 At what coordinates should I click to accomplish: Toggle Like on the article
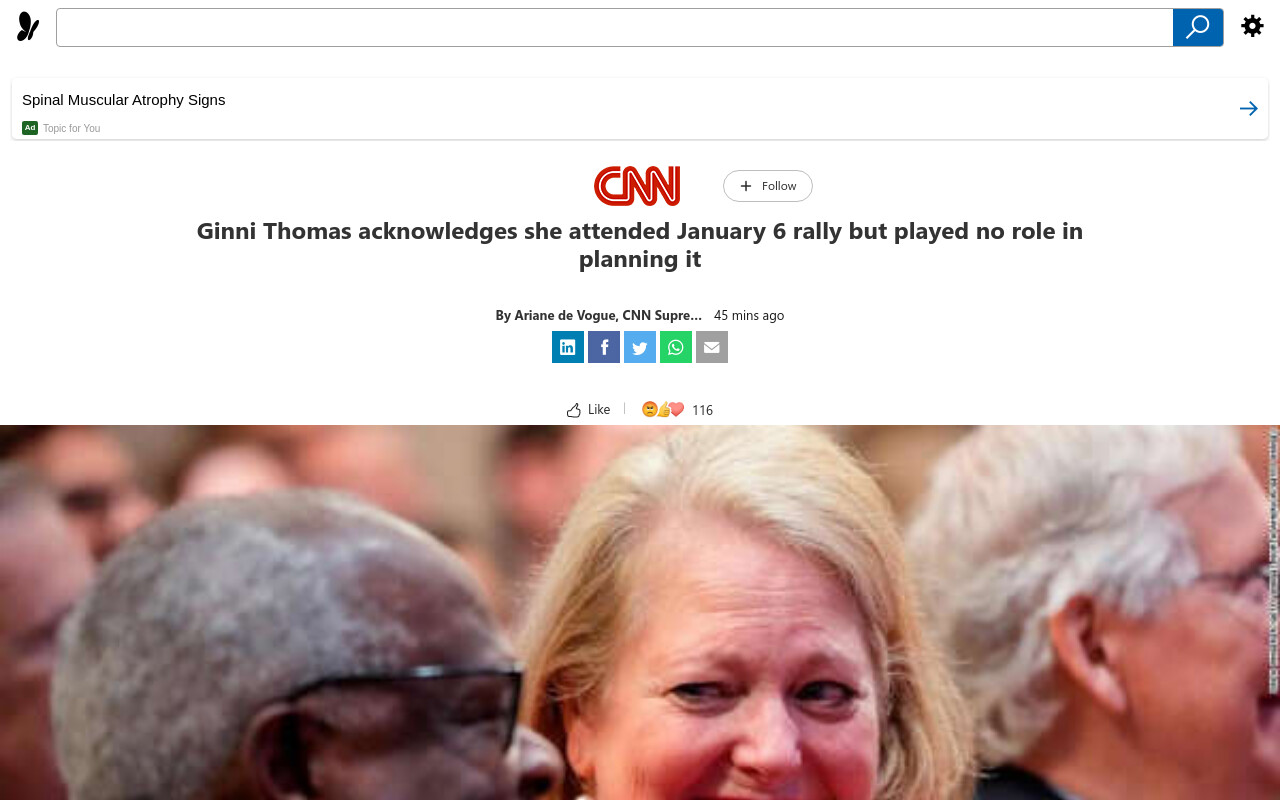(588, 409)
